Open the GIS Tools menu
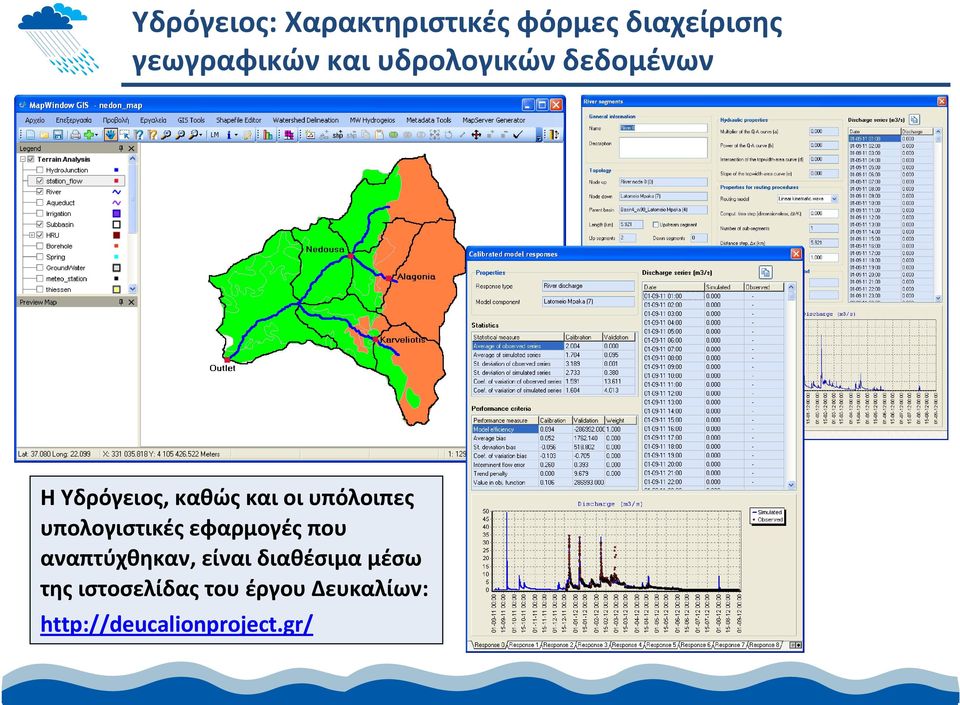Screen dimensions: 960x705 tap(191, 120)
